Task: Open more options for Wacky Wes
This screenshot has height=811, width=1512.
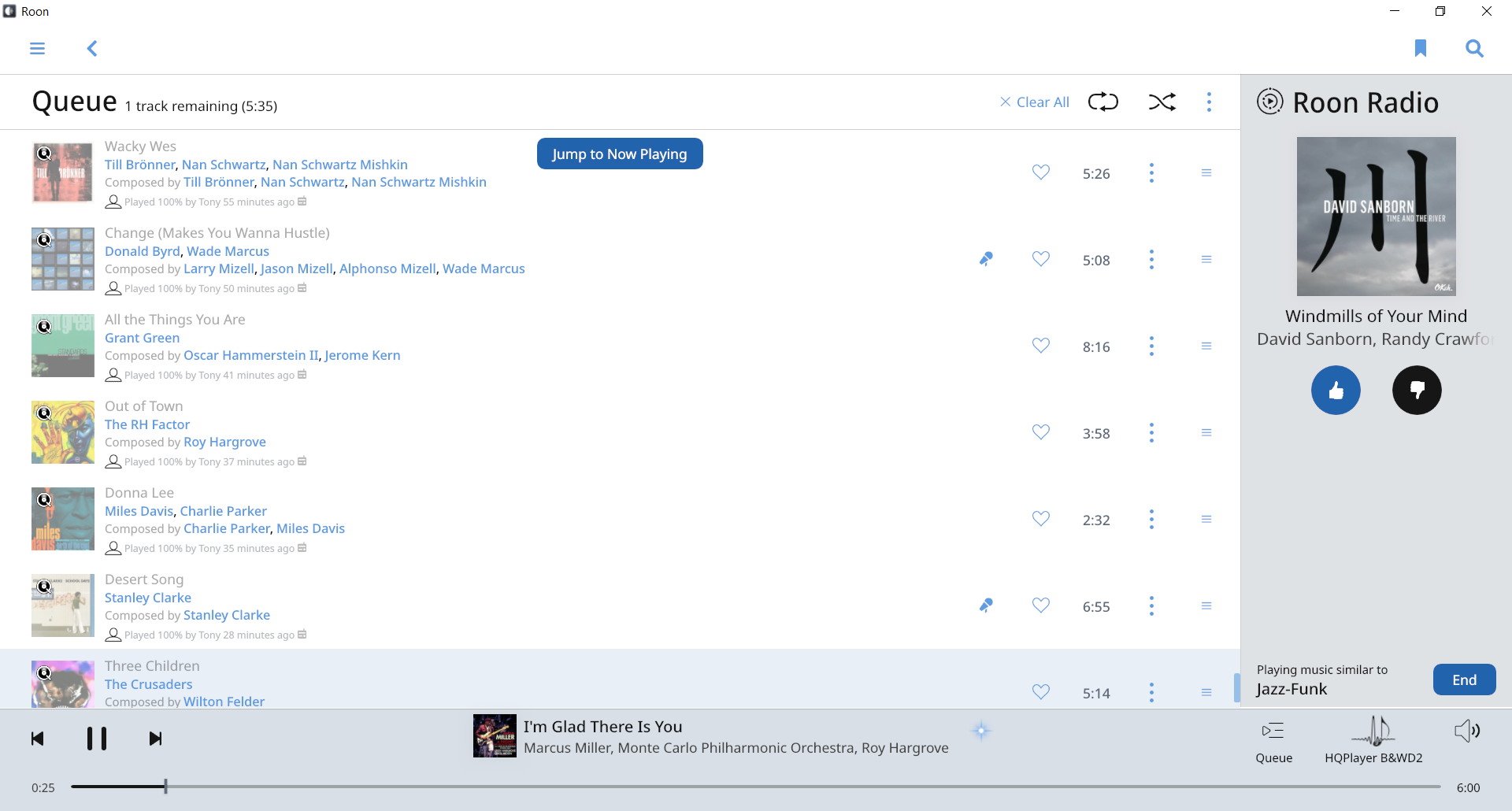Action: coord(1151,173)
